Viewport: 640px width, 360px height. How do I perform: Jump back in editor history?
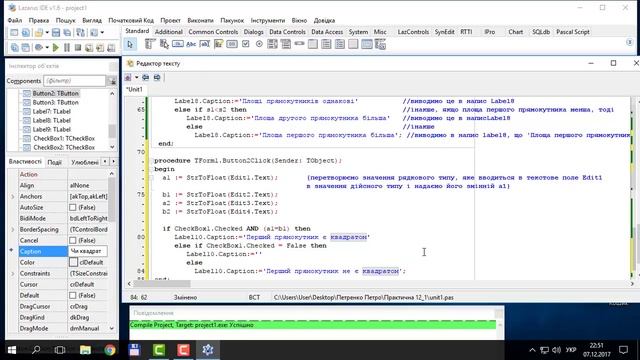point(145,78)
